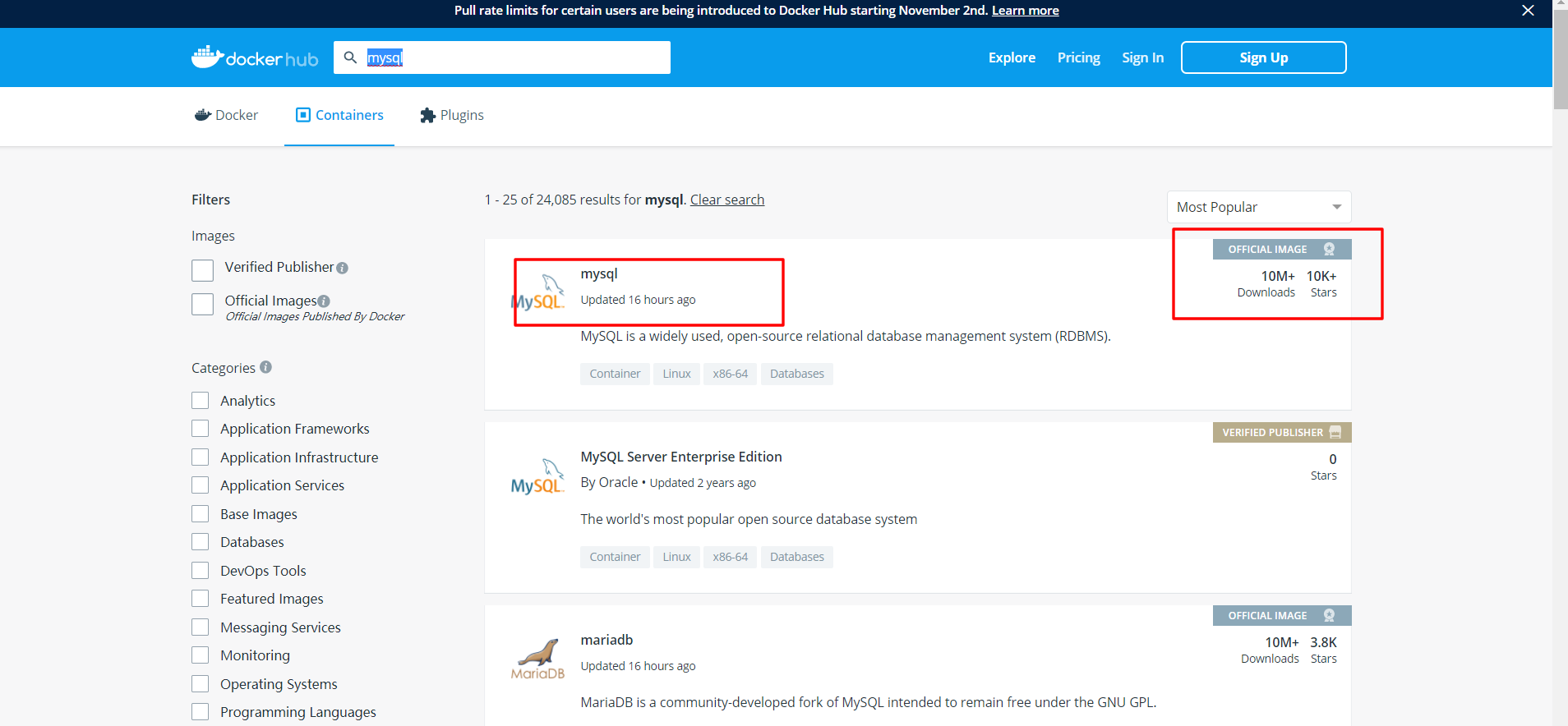
Task: Click the mysql card Databases tag
Action: coord(797,374)
